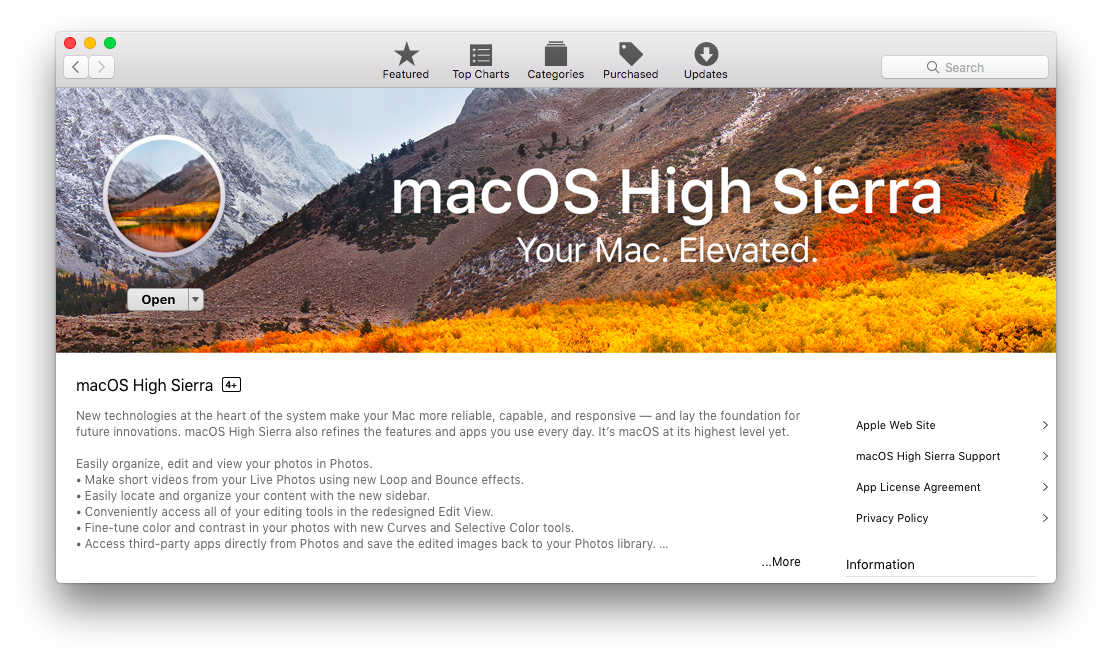Click the macOS High Sierra title text
Viewport: 1112px width, 663px height.
pyautogui.click(x=144, y=386)
